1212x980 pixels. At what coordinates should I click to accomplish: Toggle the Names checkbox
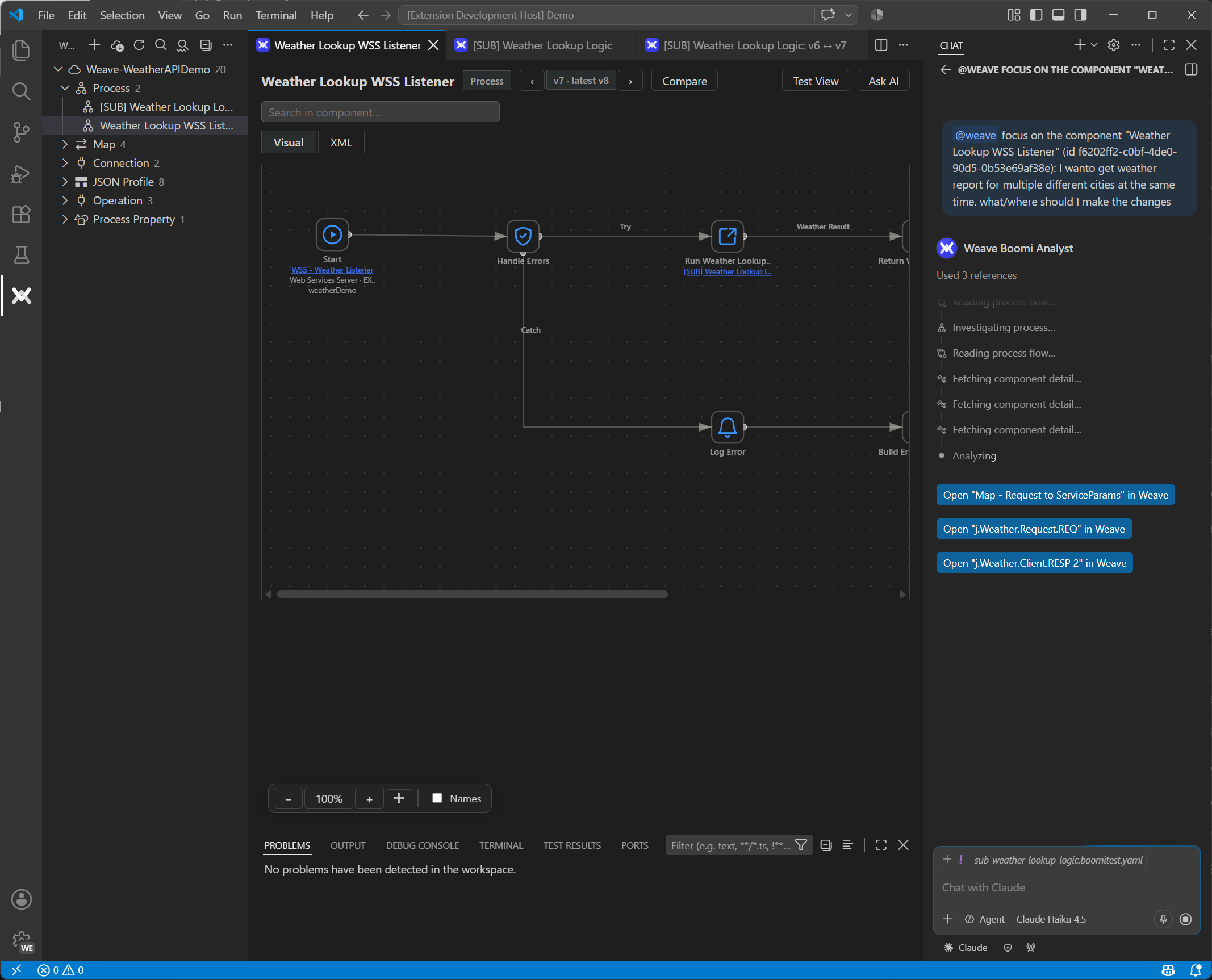coord(437,798)
